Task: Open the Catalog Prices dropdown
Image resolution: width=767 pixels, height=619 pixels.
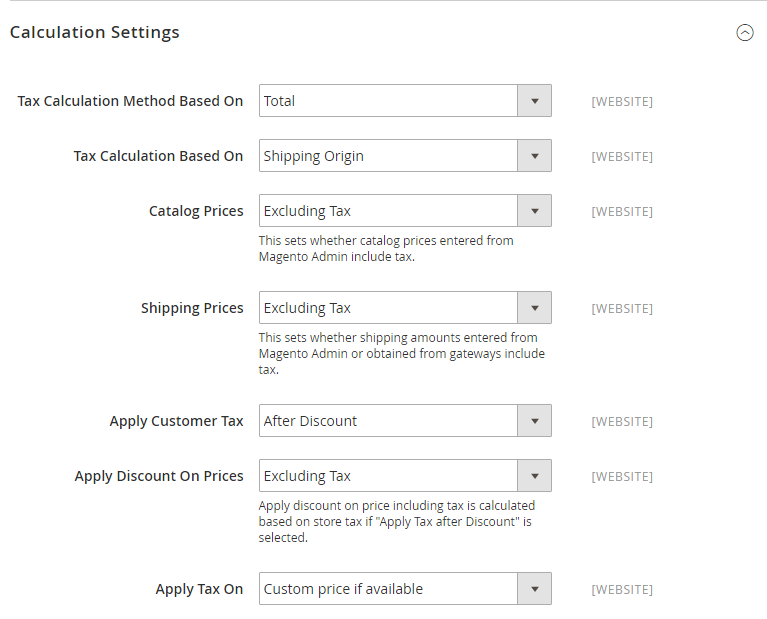Action: (405, 211)
